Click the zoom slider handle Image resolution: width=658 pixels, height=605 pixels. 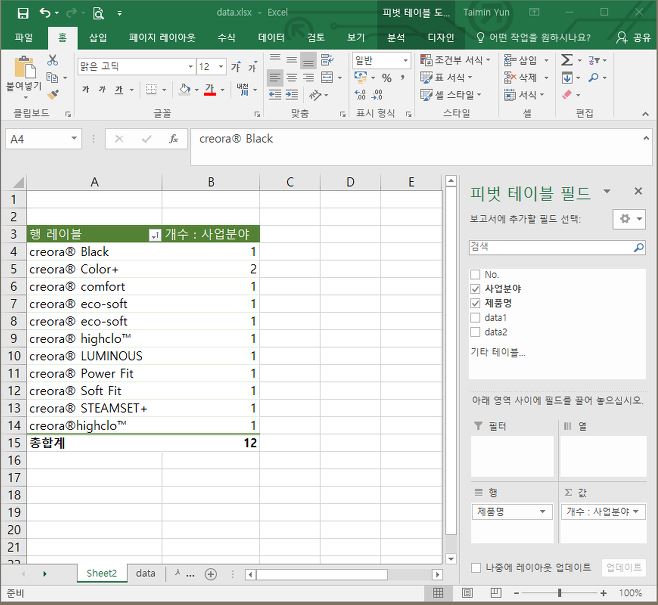(x=559, y=593)
